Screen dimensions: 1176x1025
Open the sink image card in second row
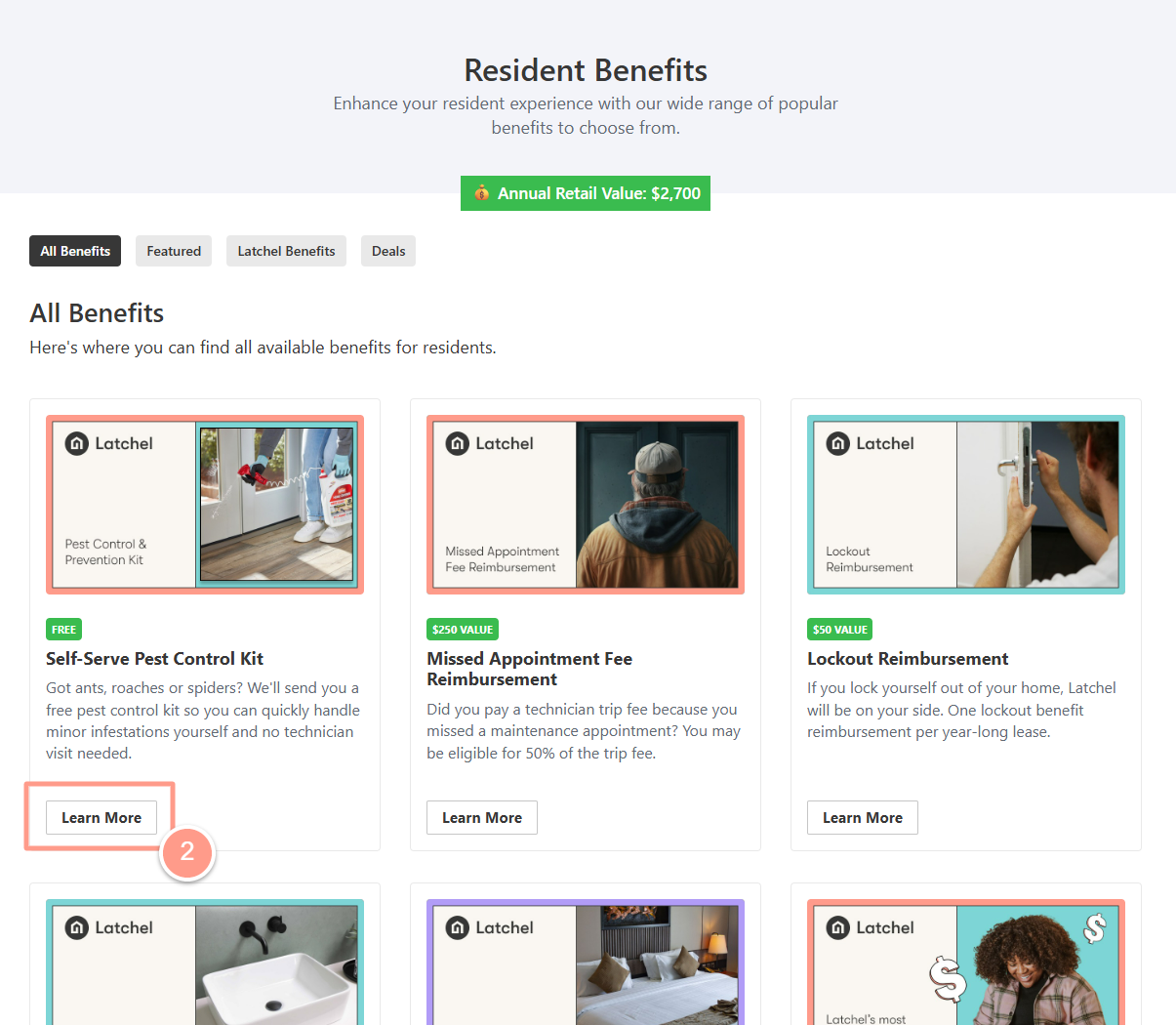(205, 962)
